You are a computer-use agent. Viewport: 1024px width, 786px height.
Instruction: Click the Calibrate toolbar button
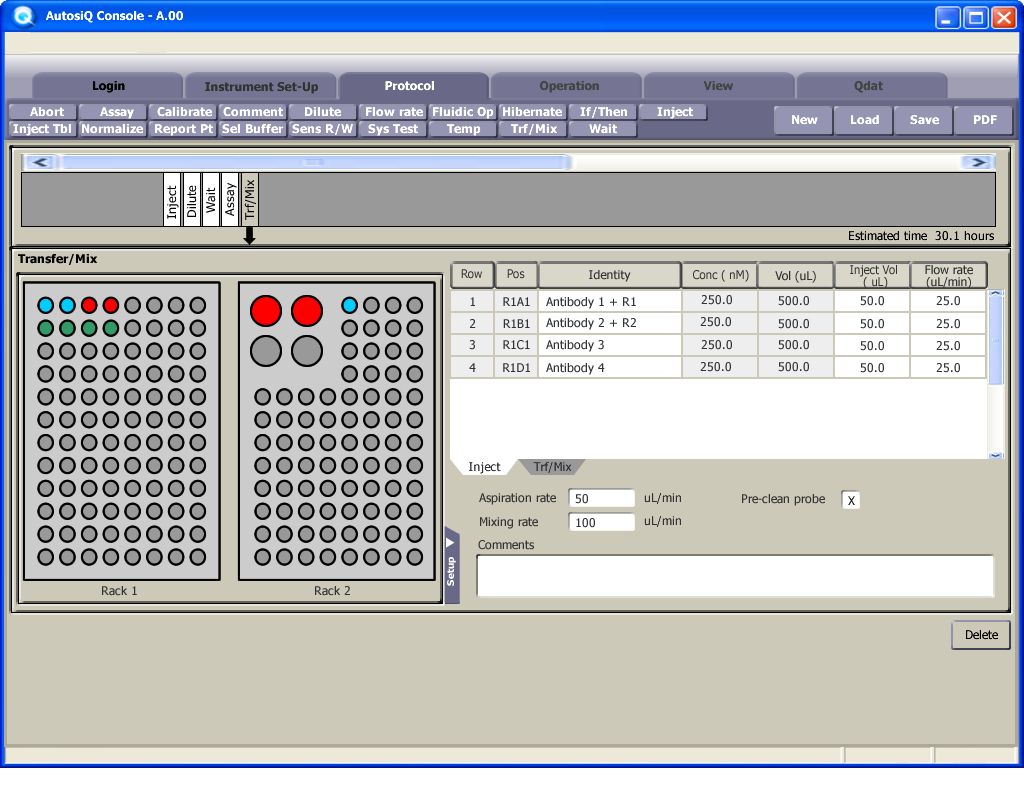[x=184, y=112]
